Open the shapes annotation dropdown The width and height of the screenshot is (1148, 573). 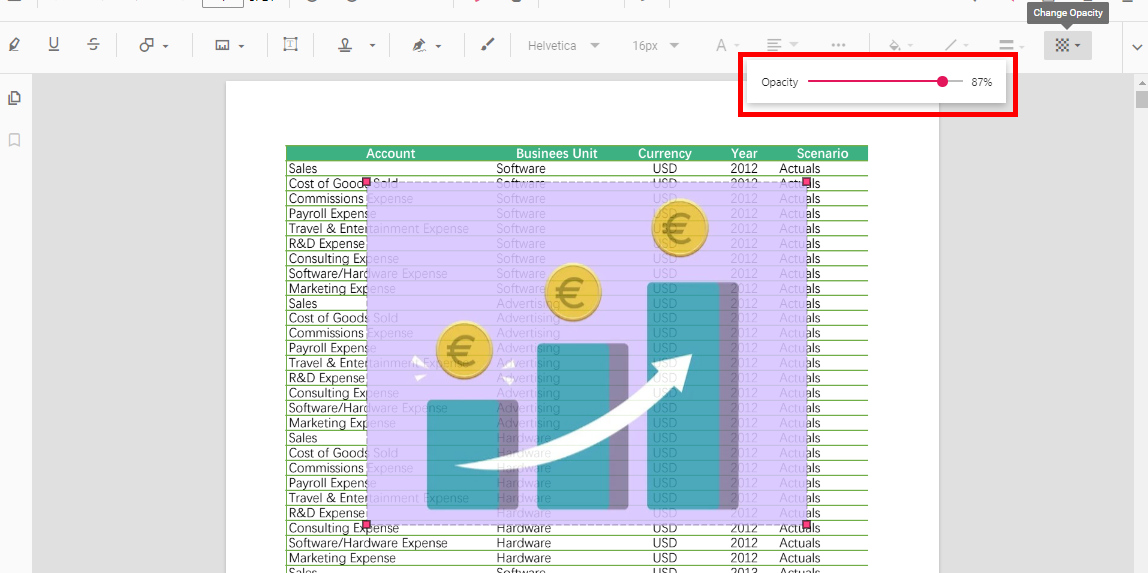(153, 45)
